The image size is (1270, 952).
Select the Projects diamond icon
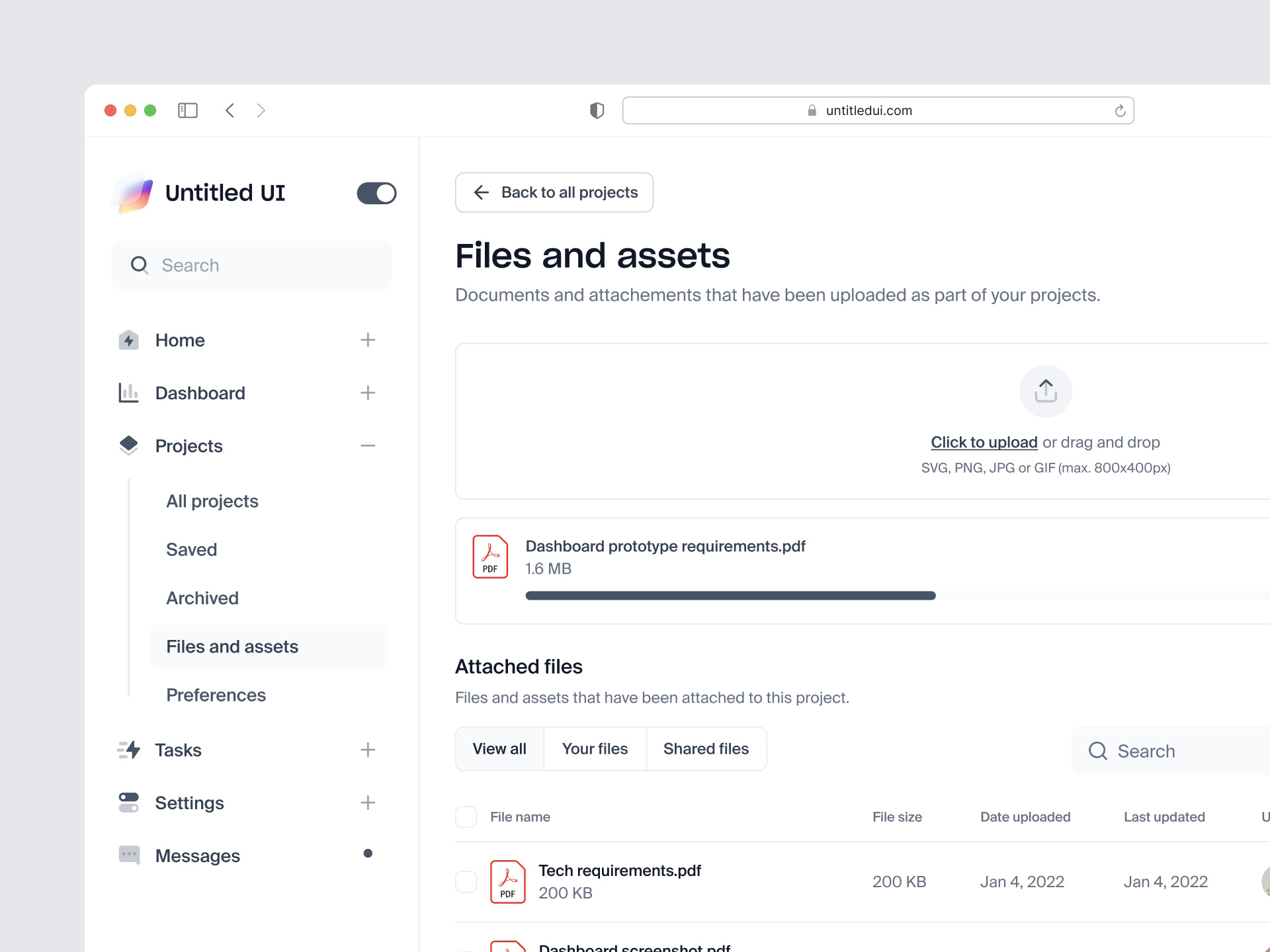tap(128, 446)
